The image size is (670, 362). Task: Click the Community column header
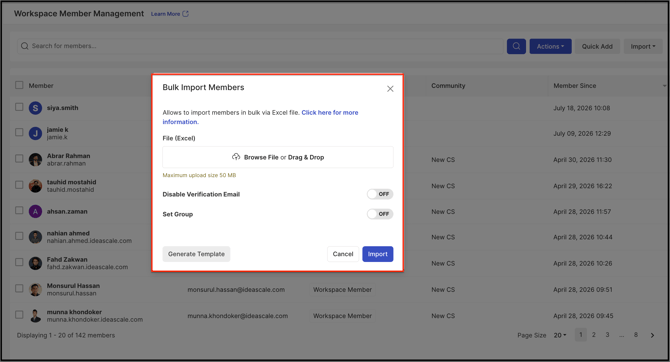click(448, 85)
